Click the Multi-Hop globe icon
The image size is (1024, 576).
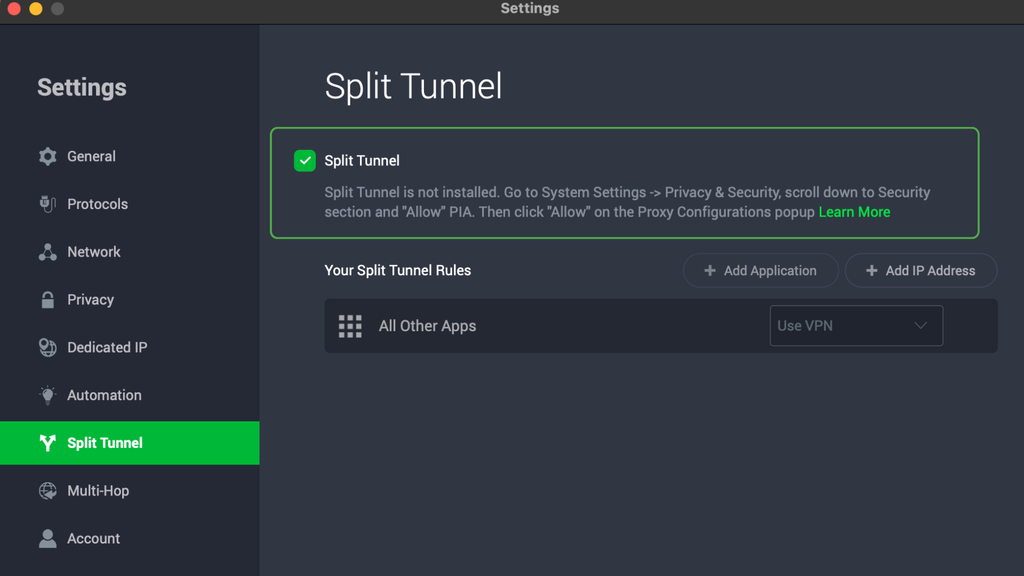pyautogui.click(x=47, y=490)
